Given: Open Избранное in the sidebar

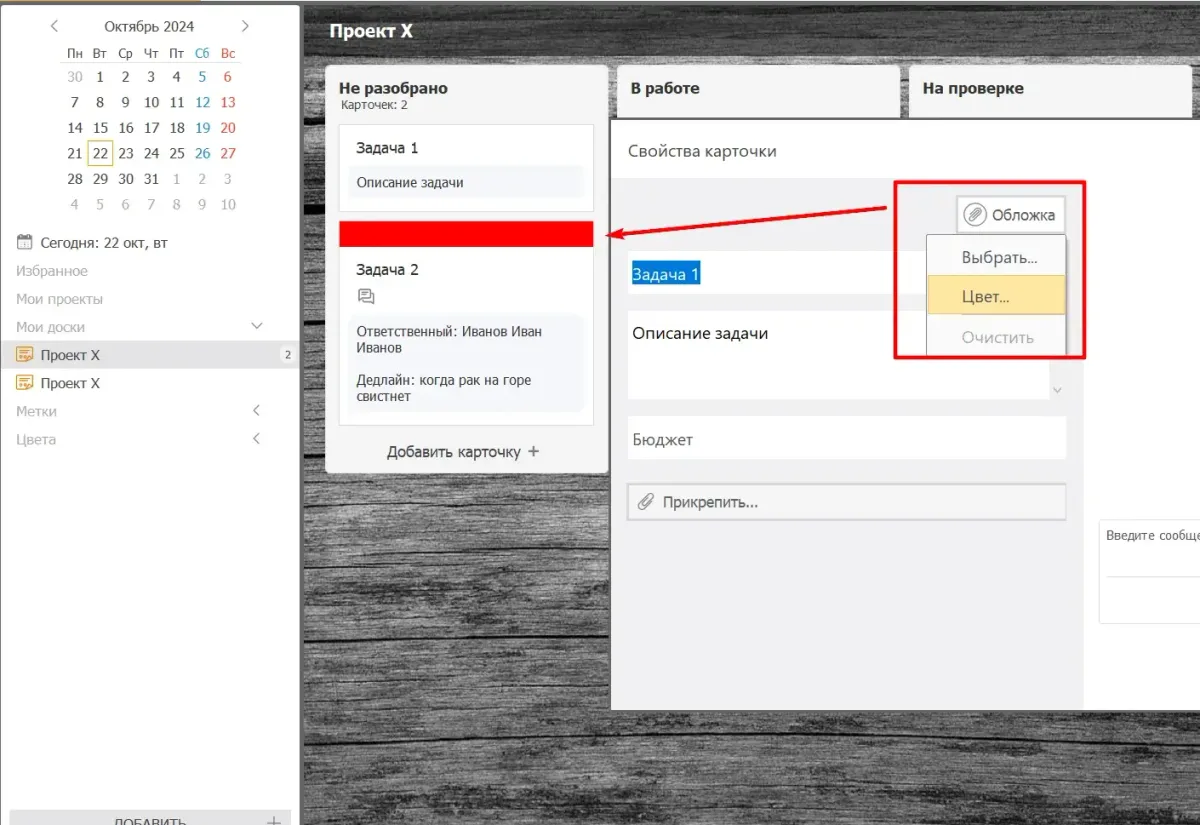Looking at the screenshot, I should (52, 271).
